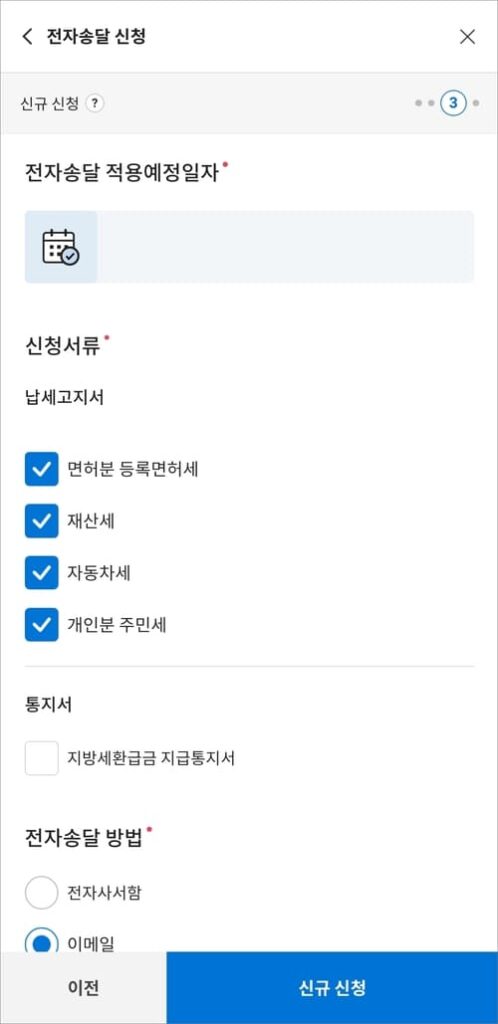Tap the first step dot in progress indicator

(418, 103)
